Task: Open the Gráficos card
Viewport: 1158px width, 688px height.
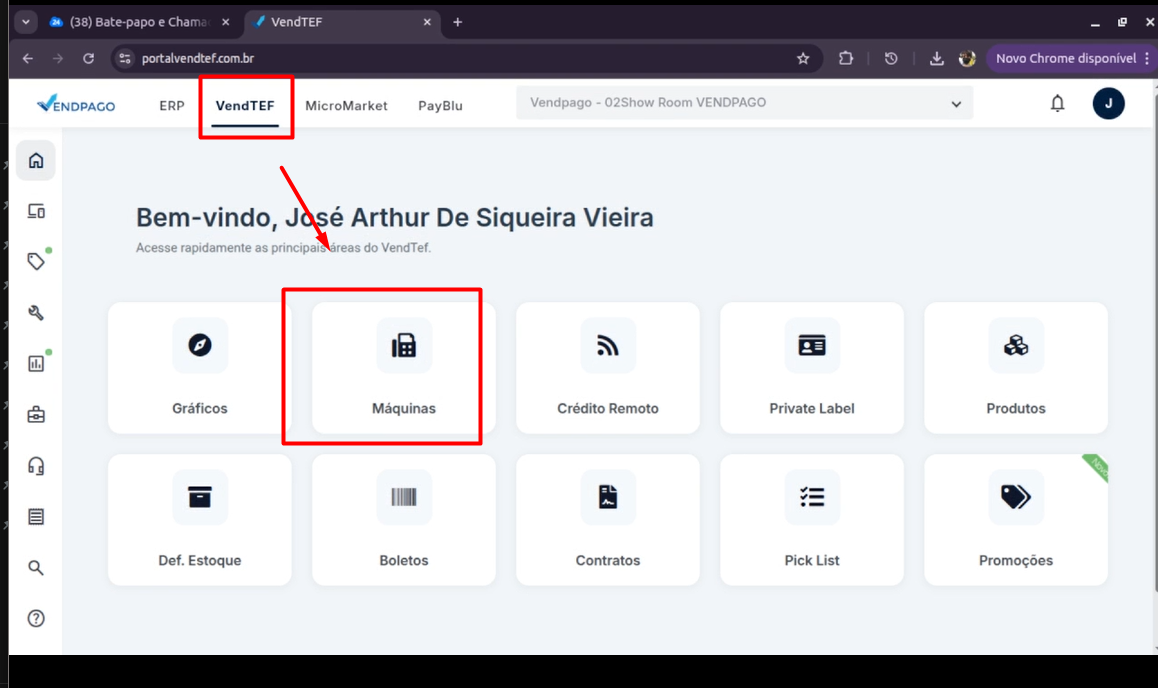Action: 199,368
